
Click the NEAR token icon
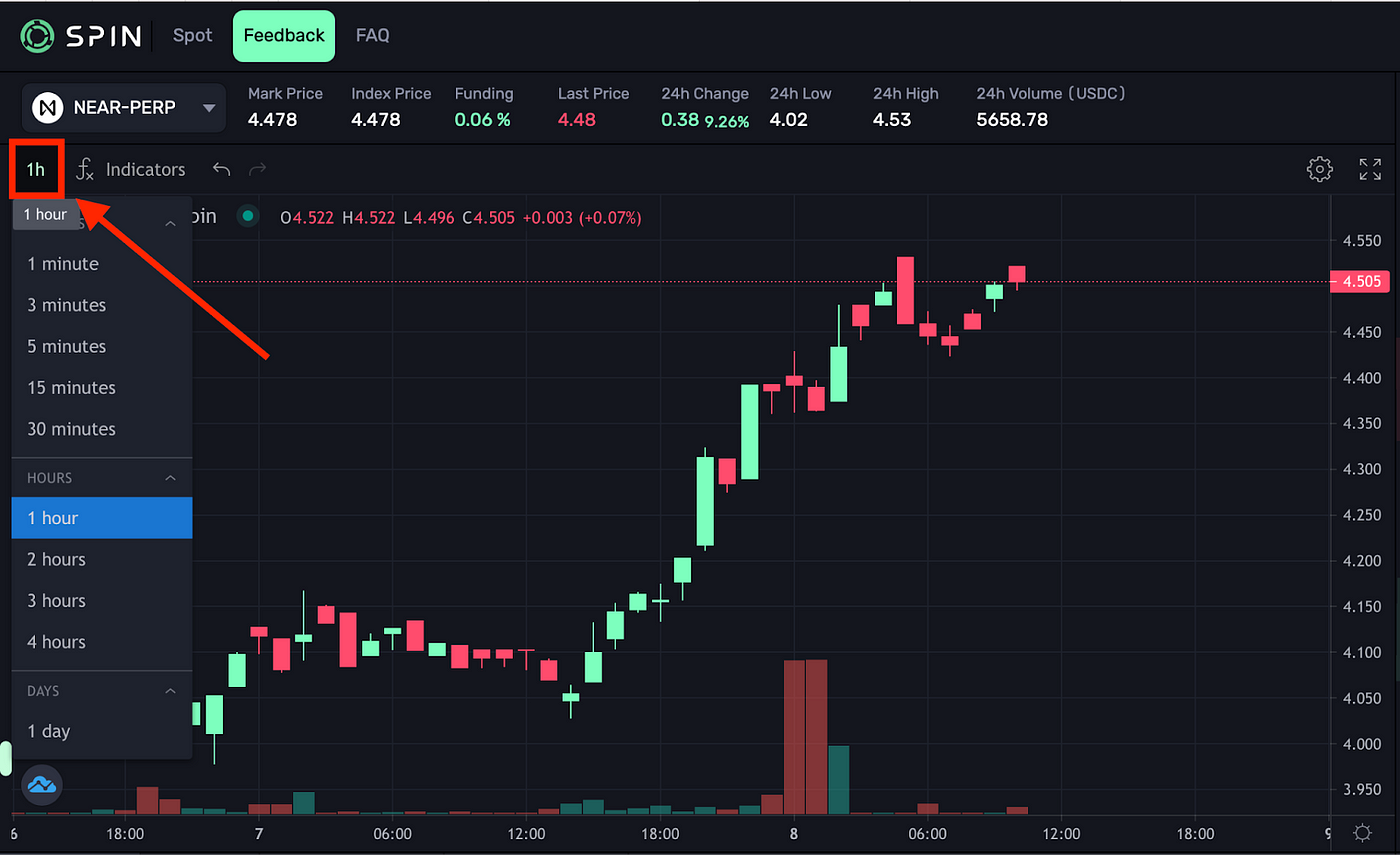click(48, 108)
